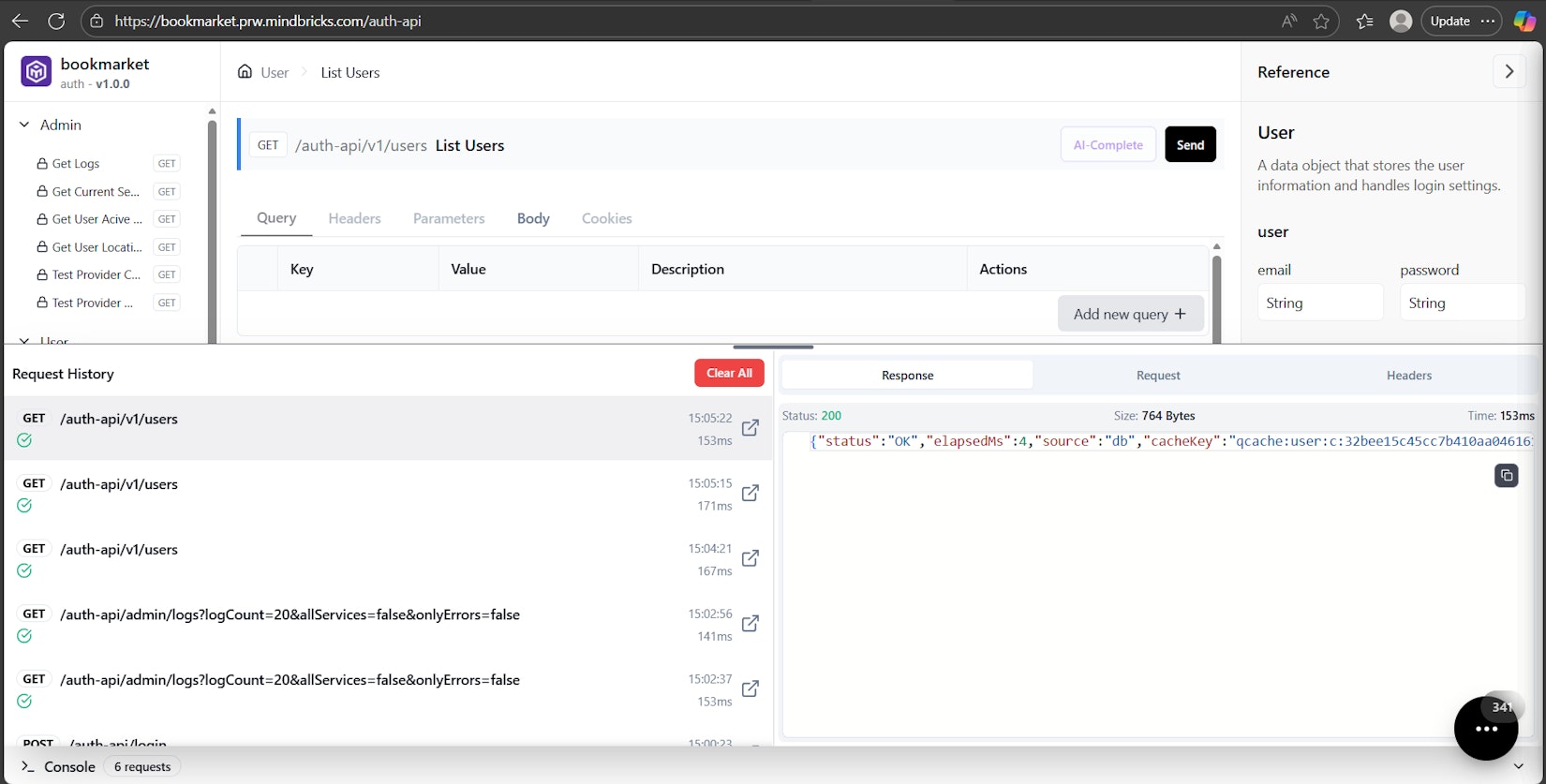The height and width of the screenshot is (784, 1546).
Task: Collapse the Admin section in sidebar
Action: pyautogui.click(x=24, y=125)
